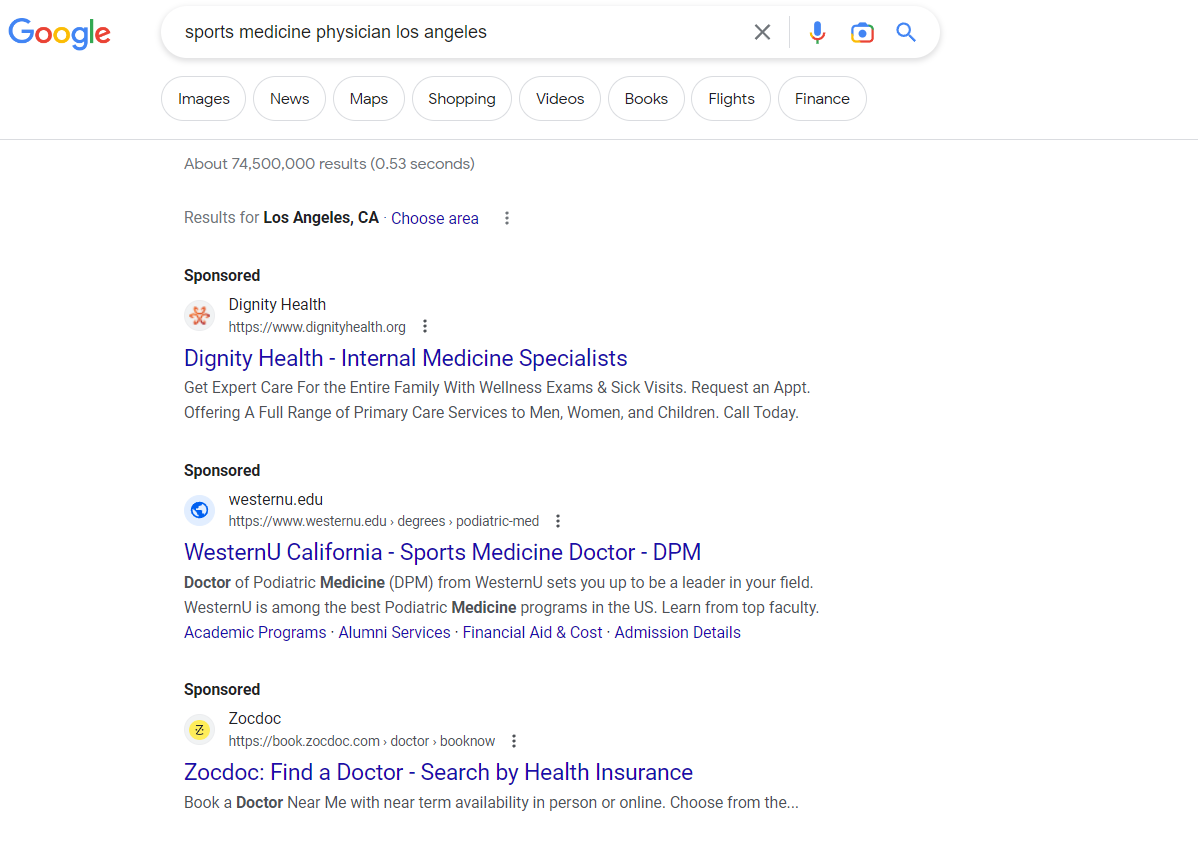1198x851 pixels.
Task: Click the Academic Programs sitelink
Action: tap(255, 633)
